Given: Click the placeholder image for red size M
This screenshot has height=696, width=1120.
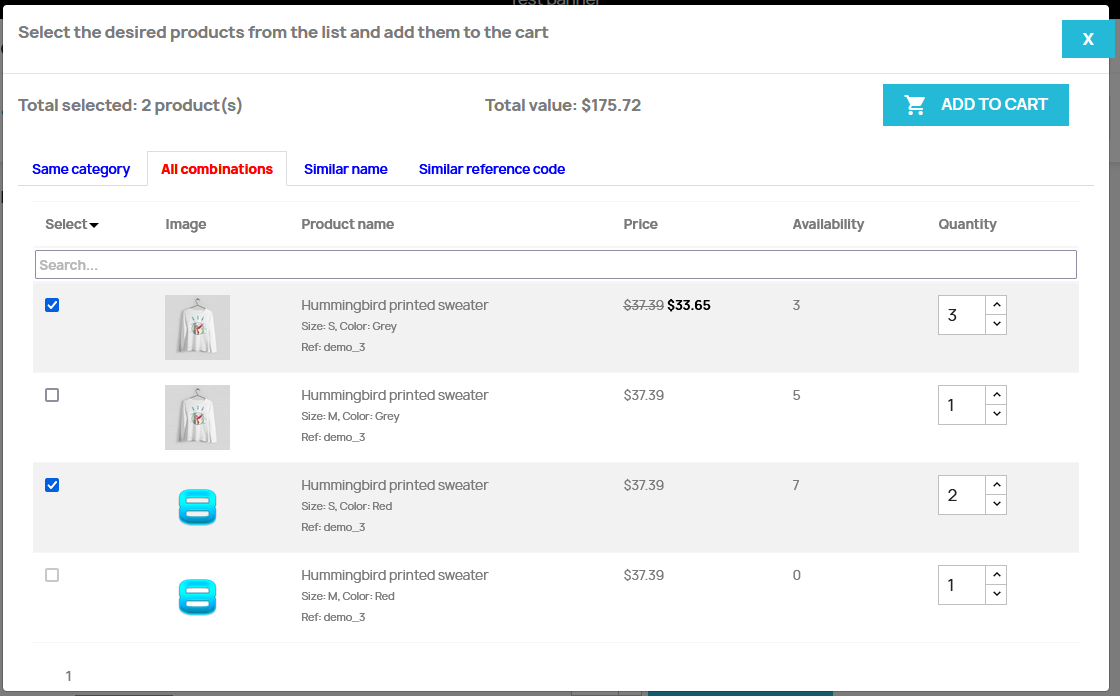Looking at the screenshot, I should point(197,597).
